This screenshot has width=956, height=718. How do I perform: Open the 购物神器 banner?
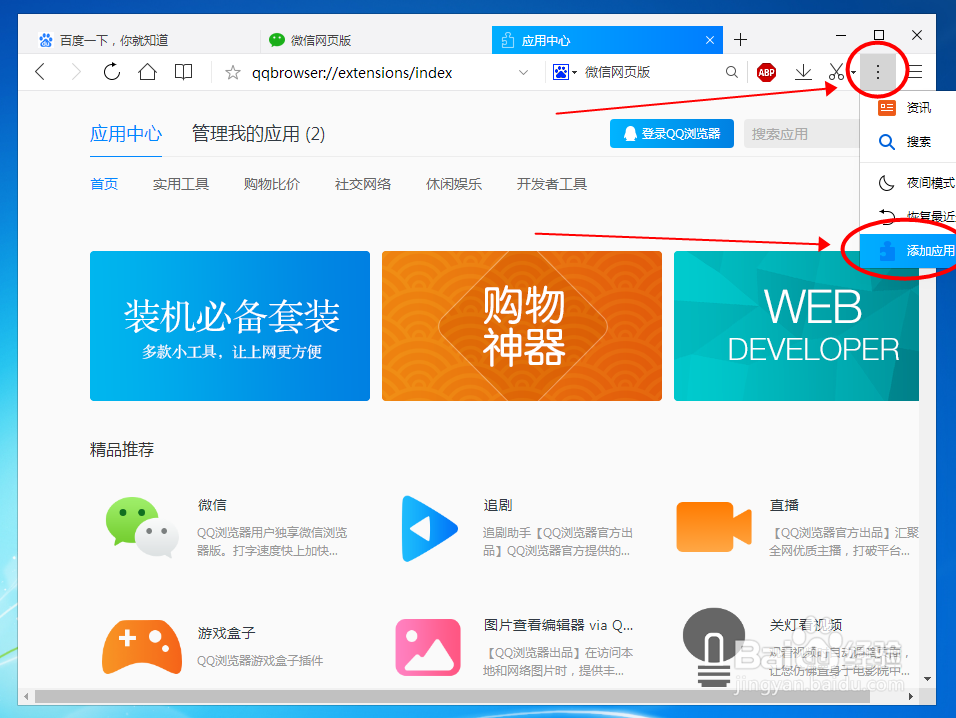pyautogui.click(x=522, y=326)
